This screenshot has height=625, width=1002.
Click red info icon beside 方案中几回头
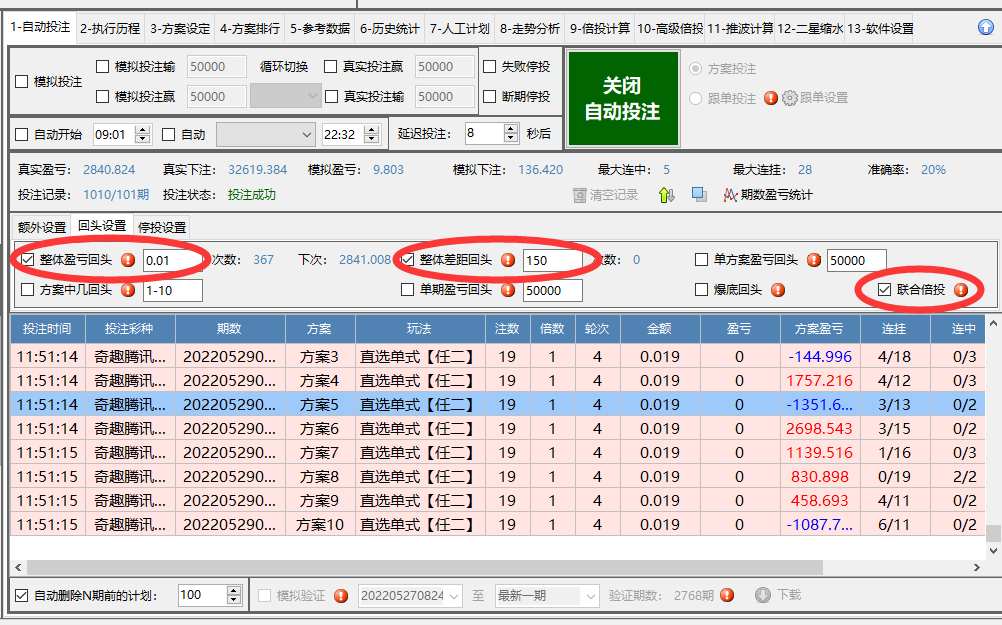[128, 290]
